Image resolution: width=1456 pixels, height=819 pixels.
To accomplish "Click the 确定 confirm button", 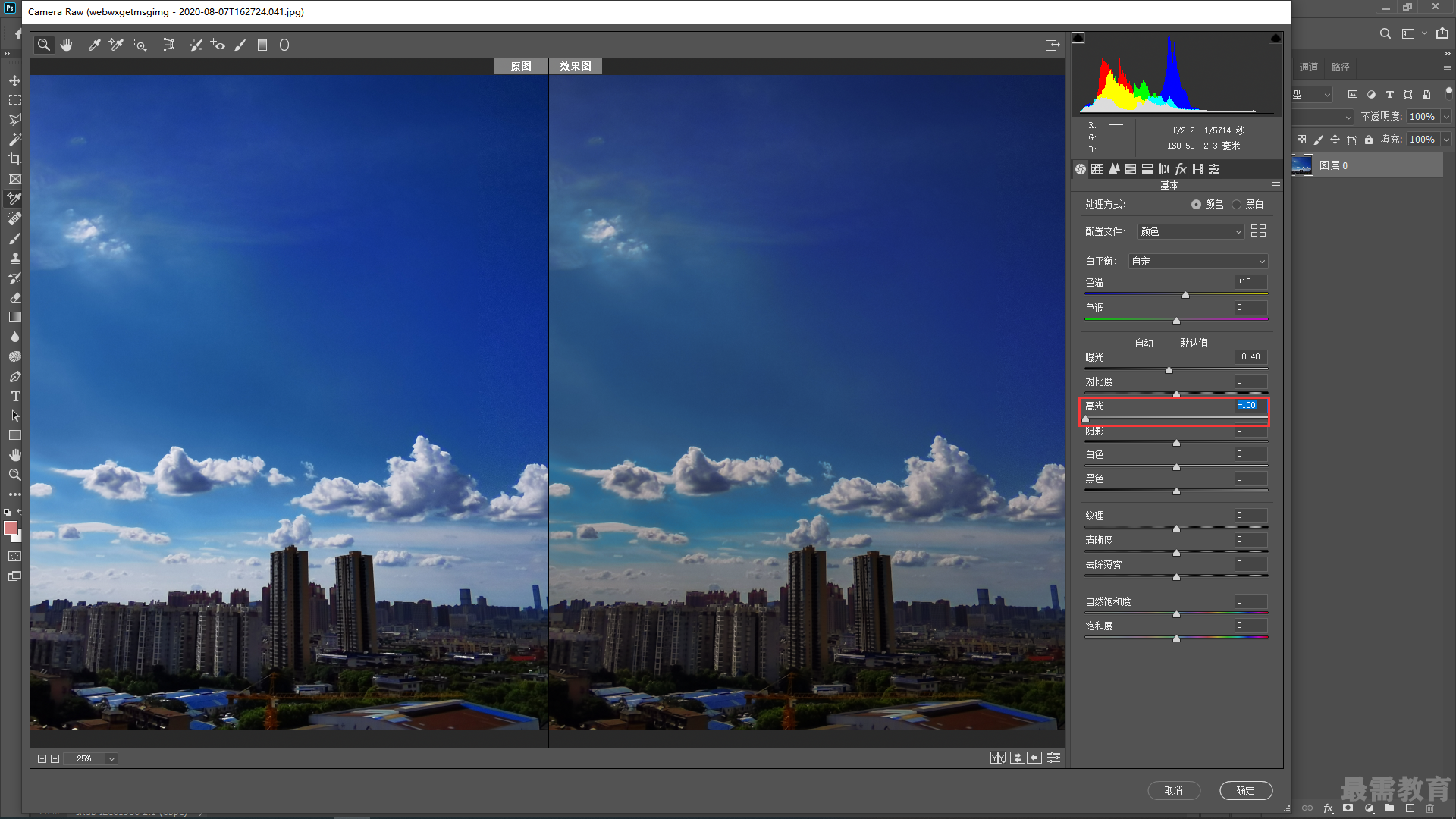I will [x=1246, y=790].
